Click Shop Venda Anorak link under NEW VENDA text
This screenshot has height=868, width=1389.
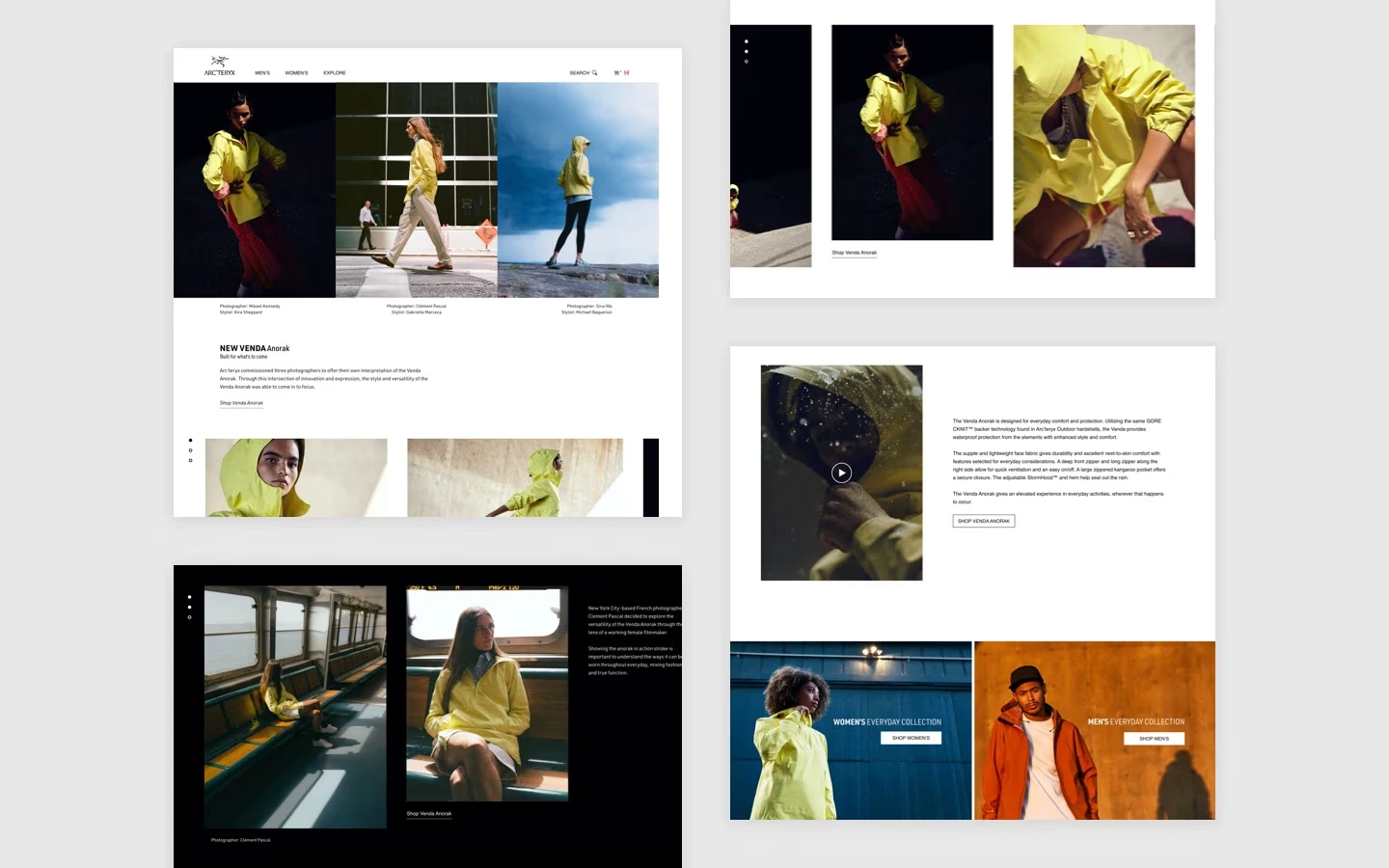[241, 403]
